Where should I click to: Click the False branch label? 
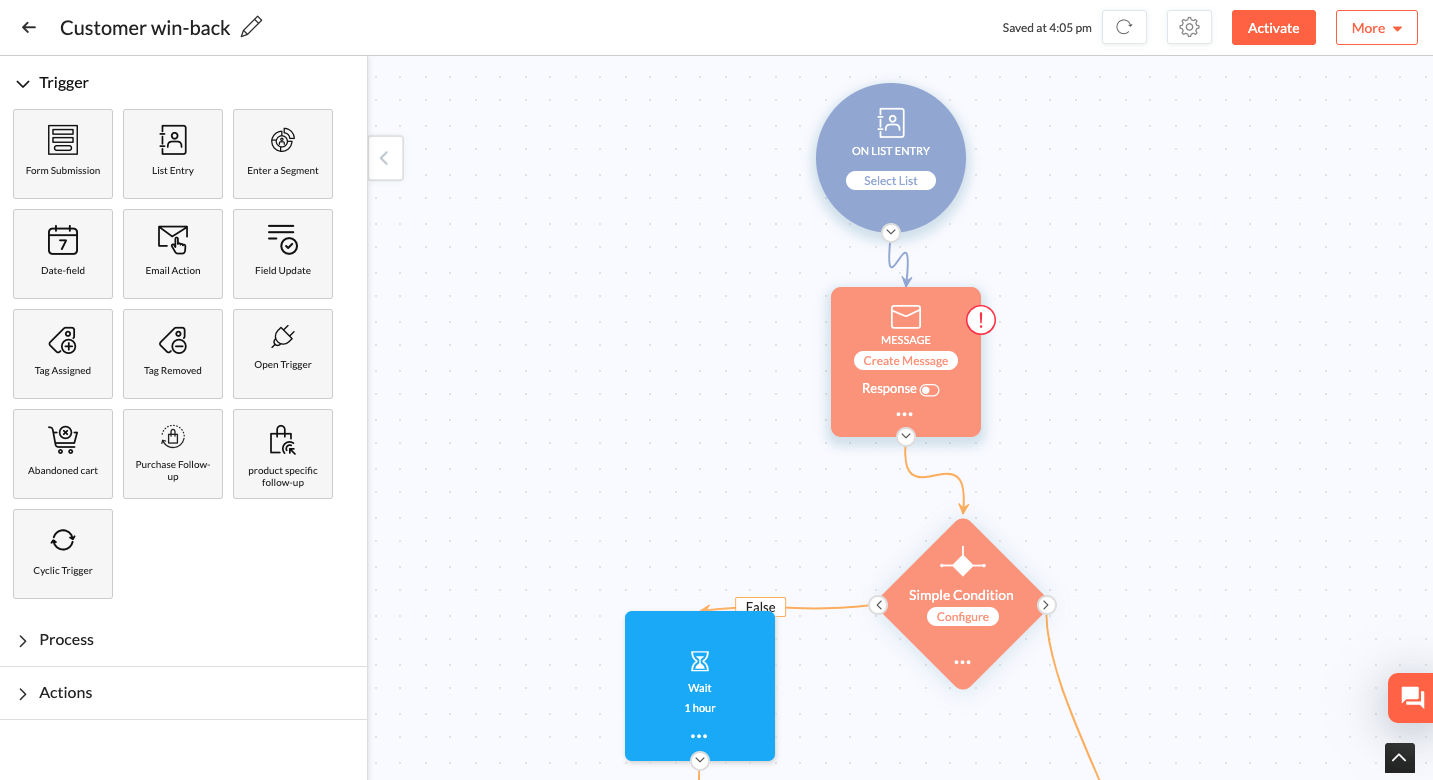761,607
